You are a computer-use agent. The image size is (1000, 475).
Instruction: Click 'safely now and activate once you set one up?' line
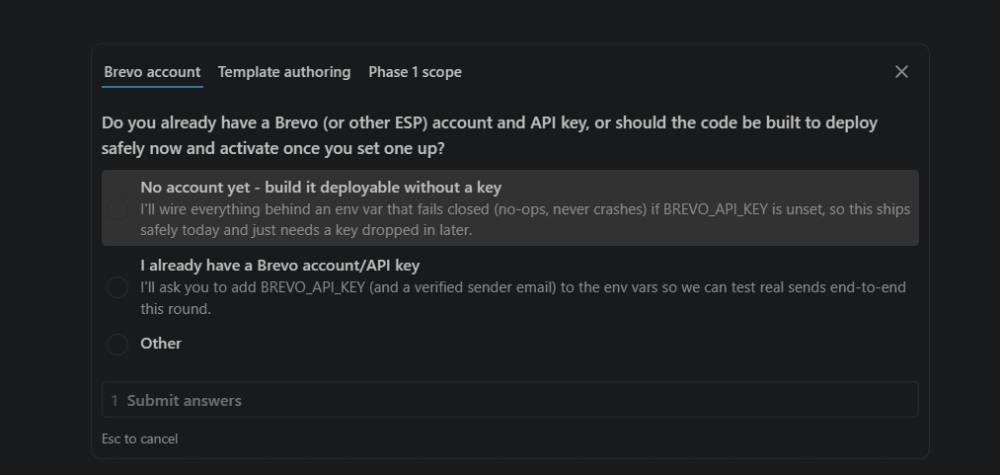(273, 149)
